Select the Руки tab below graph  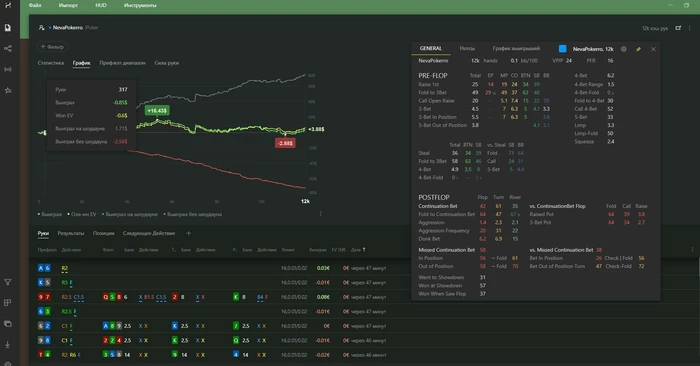coord(43,233)
